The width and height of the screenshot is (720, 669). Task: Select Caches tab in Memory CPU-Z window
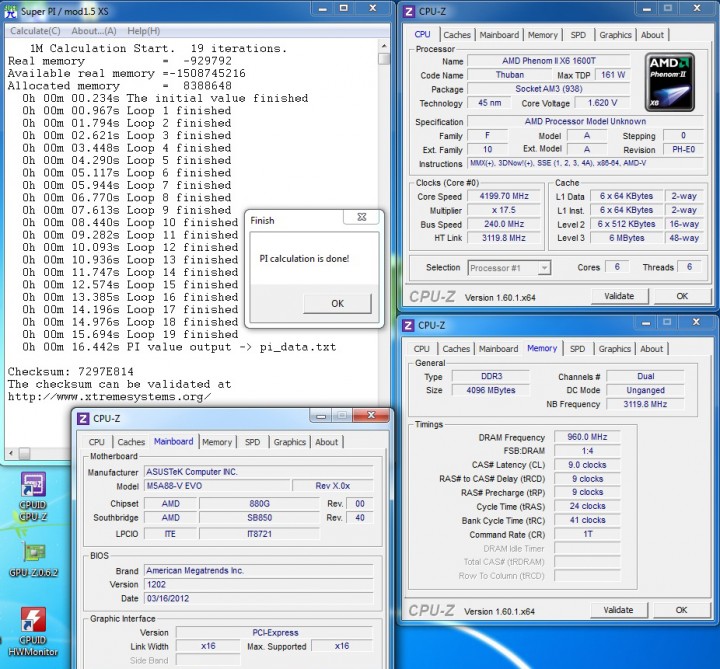coord(456,349)
